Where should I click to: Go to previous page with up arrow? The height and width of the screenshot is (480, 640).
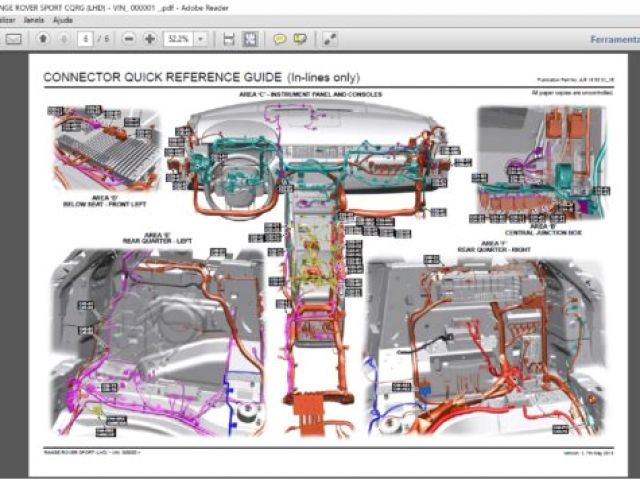43,38
